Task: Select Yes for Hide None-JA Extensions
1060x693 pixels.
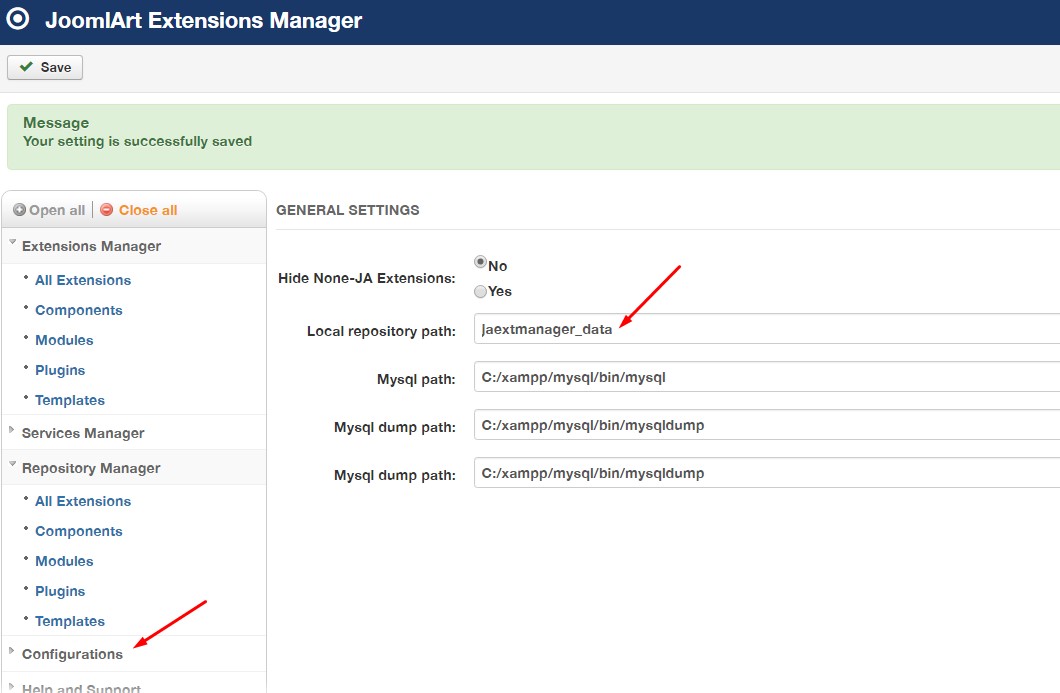Action: [480, 291]
